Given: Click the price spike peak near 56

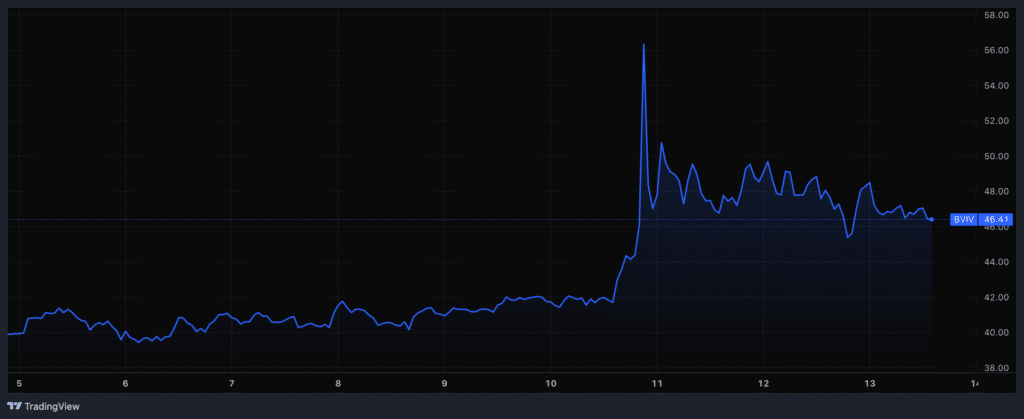Looking at the screenshot, I should (643, 45).
